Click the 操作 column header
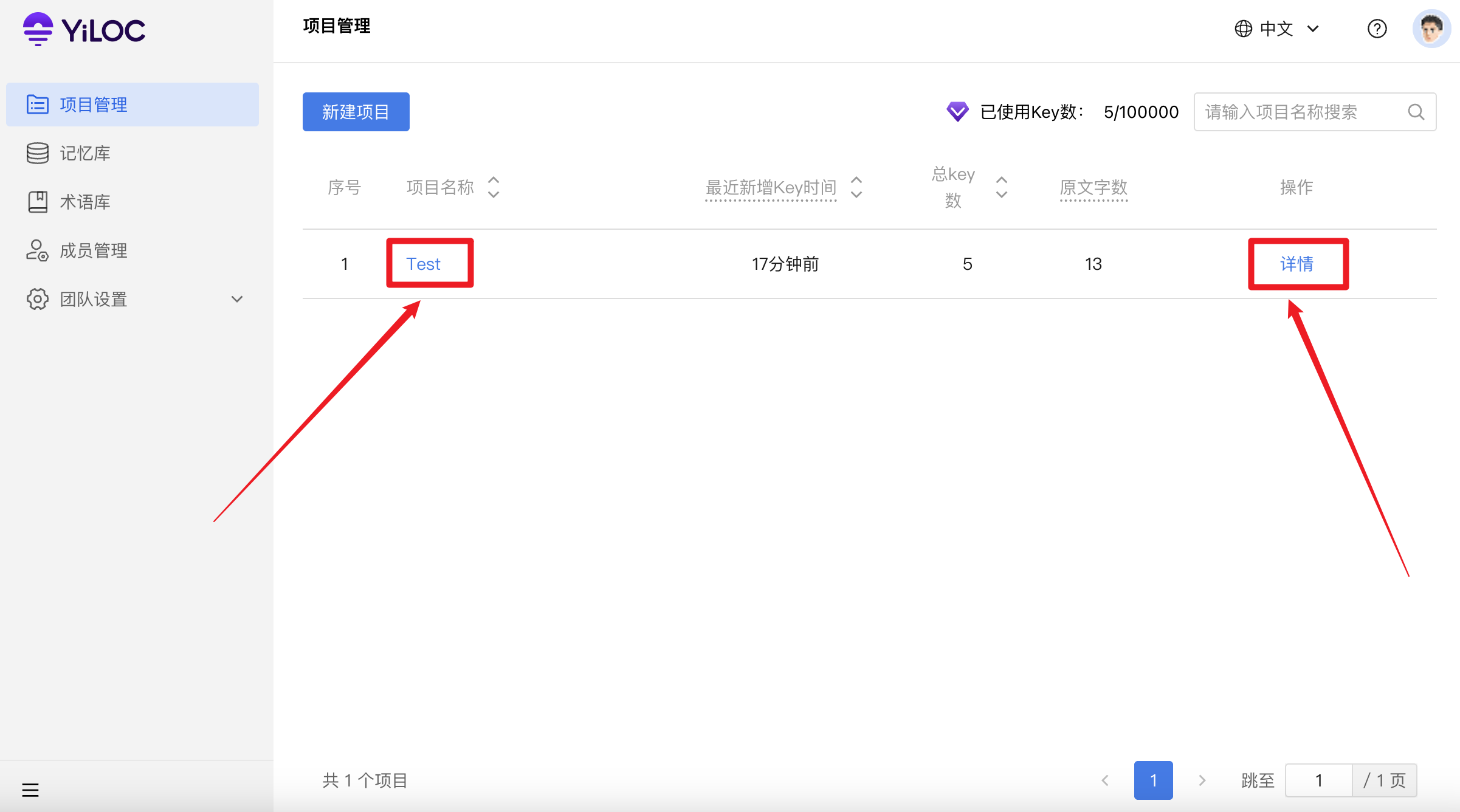 coord(1296,187)
